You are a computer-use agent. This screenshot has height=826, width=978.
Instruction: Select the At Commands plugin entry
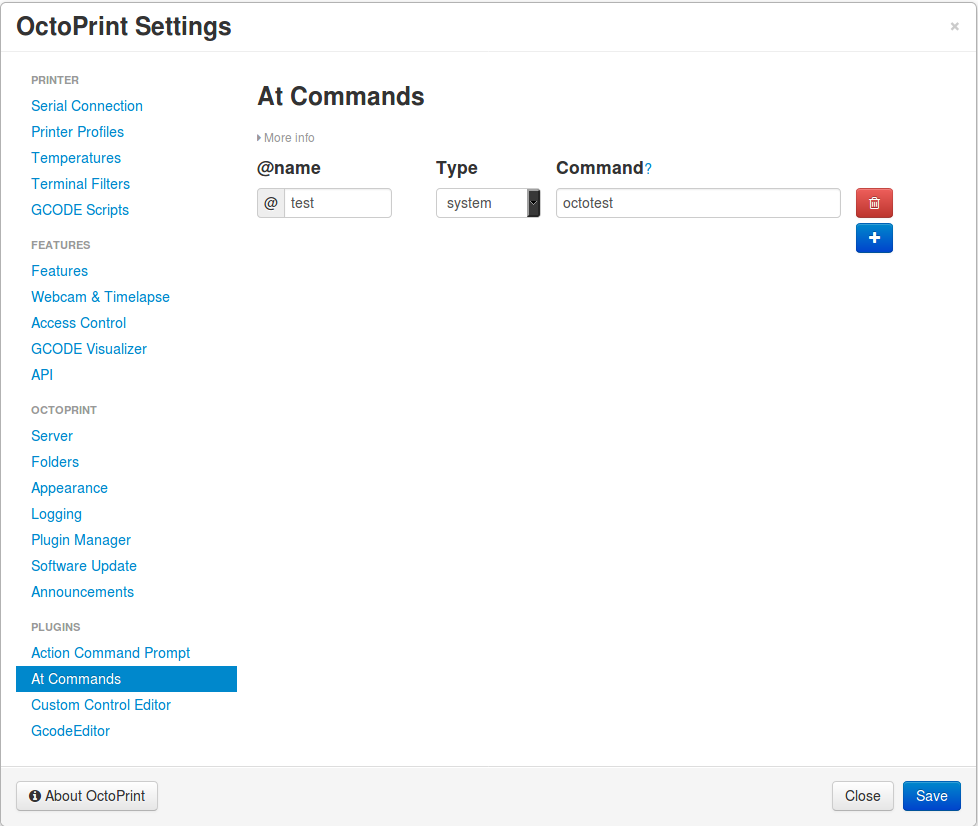[x=126, y=679]
